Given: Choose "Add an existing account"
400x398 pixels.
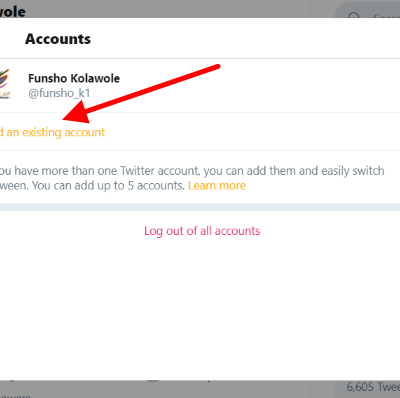Looking at the screenshot, I should (x=52, y=132).
